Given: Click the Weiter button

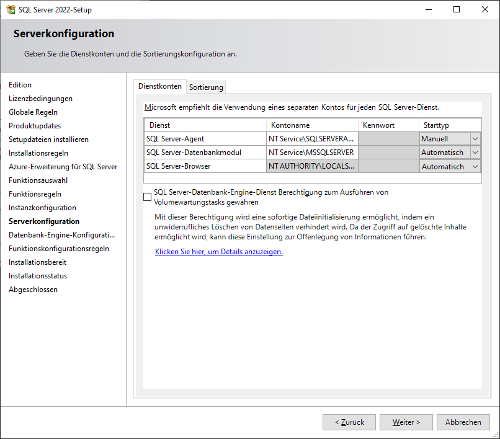Looking at the screenshot, I should [406, 422].
